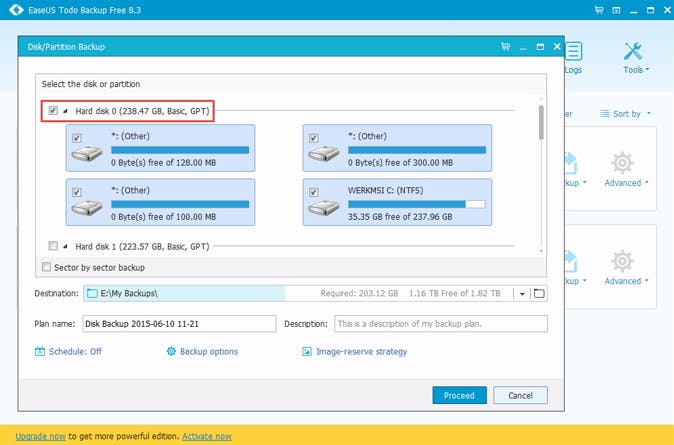The width and height of the screenshot is (674, 445).
Task: Follow the Upgrade now link
Action: (40, 436)
